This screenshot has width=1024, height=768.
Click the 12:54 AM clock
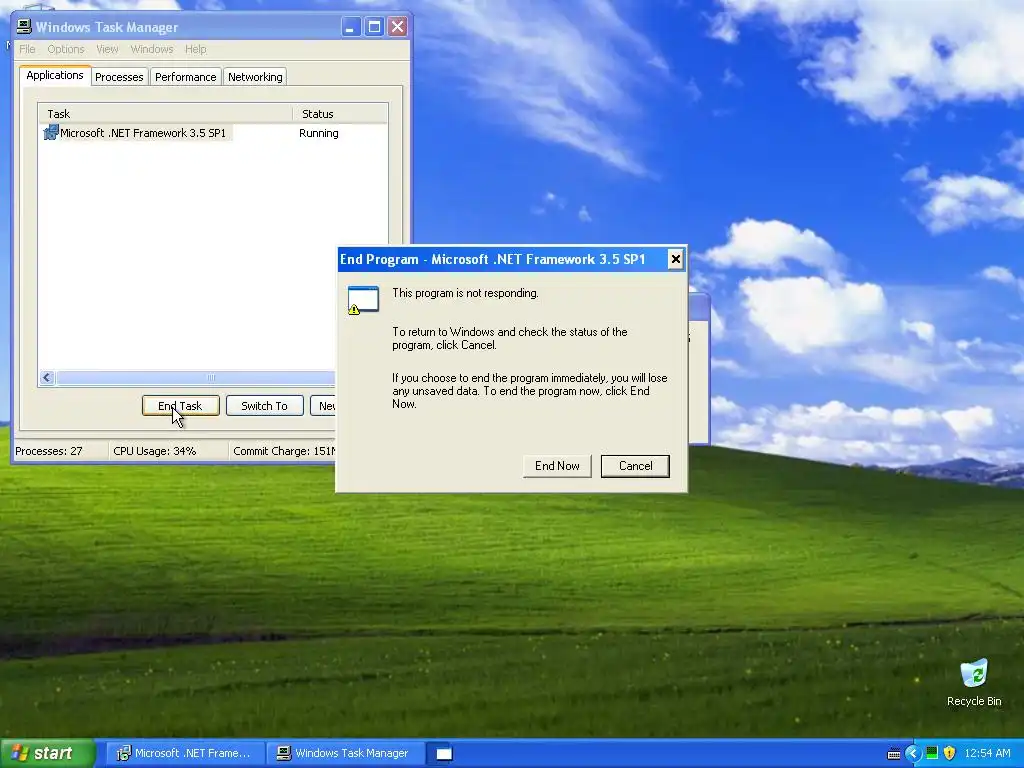coord(987,753)
